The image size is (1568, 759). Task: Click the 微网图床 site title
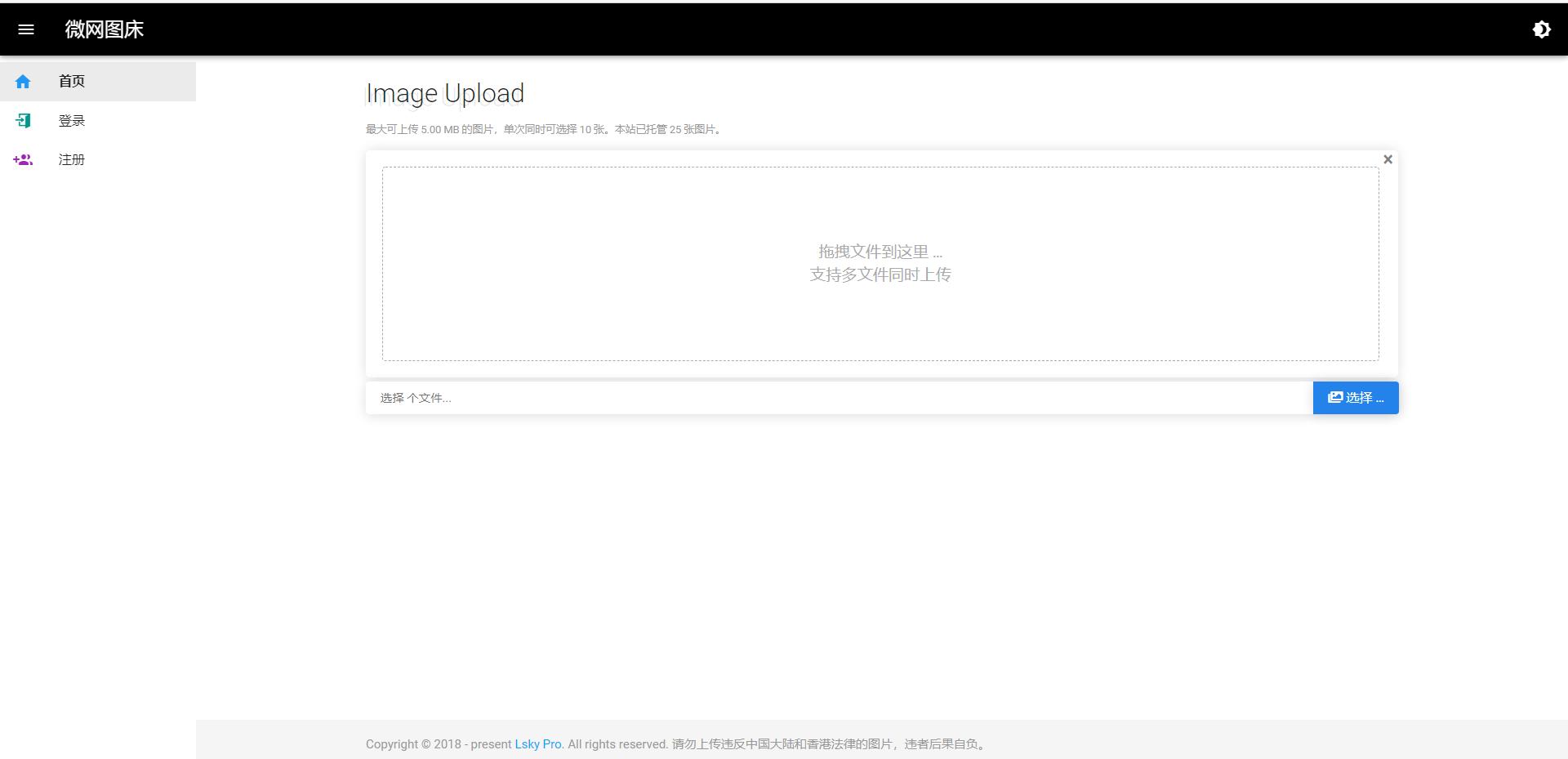(x=105, y=29)
